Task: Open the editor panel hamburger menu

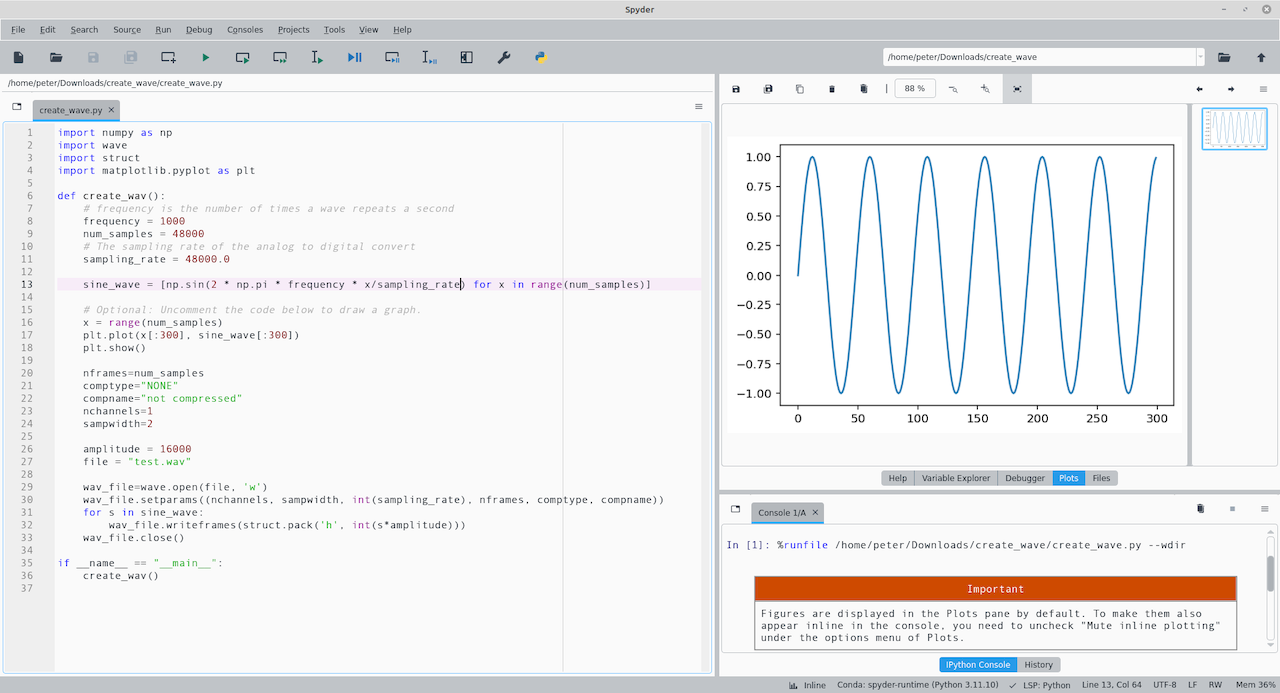Action: pos(698,107)
